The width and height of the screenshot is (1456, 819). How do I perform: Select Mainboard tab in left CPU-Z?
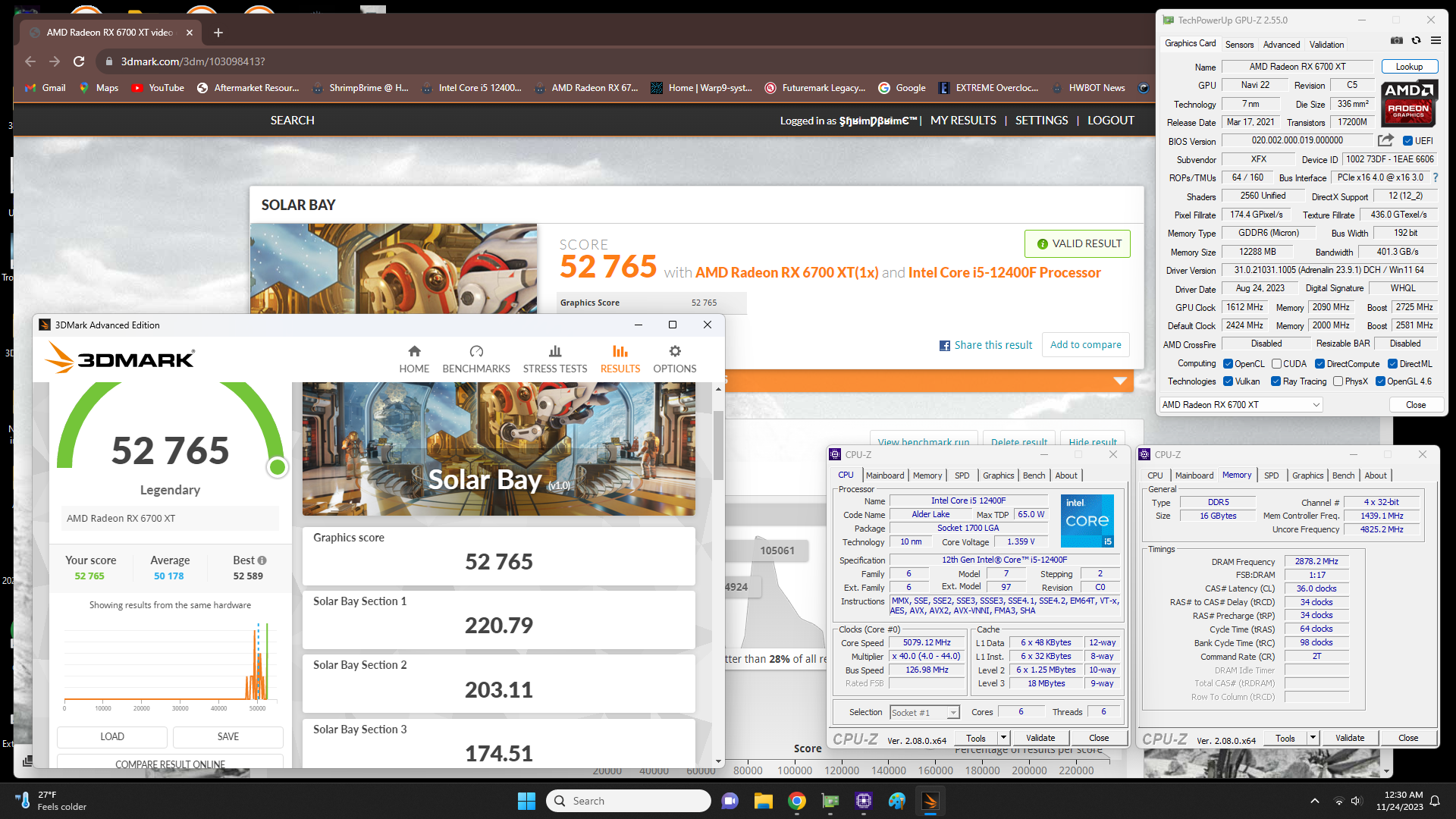(885, 475)
